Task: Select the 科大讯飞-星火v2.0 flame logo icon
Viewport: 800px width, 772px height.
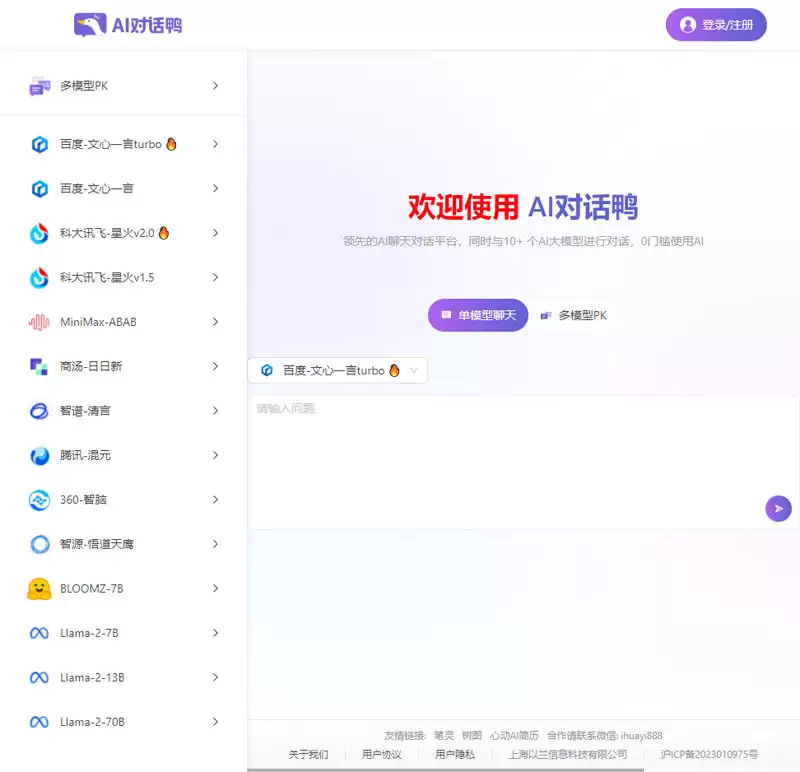Action: point(39,233)
